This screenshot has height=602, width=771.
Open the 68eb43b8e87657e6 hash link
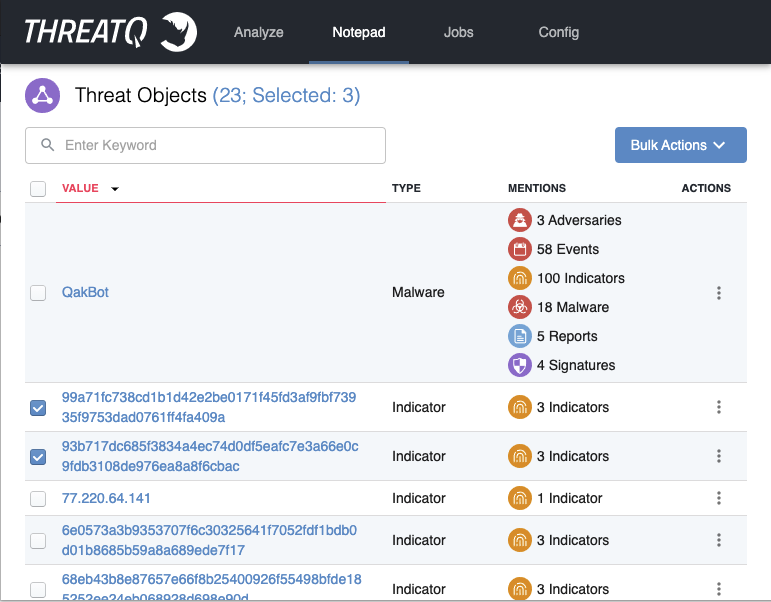pyautogui.click(x=211, y=589)
